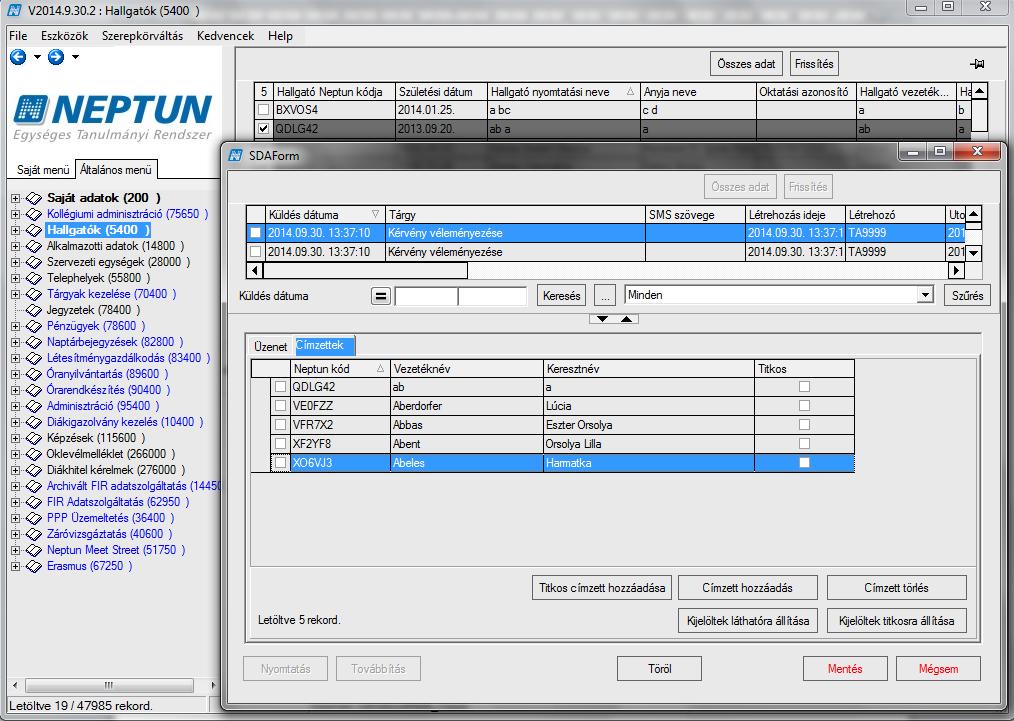1014x721 pixels.
Task: Tick the row checkbox for recipient XO6VJ3
Action: [280, 463]
